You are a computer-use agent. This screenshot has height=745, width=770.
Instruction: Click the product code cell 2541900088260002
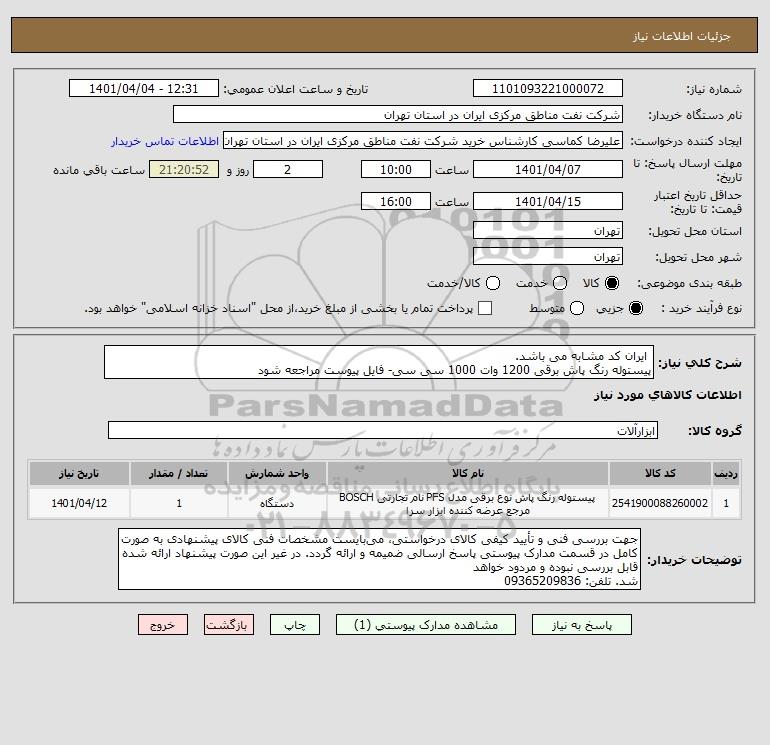point(660,503)
